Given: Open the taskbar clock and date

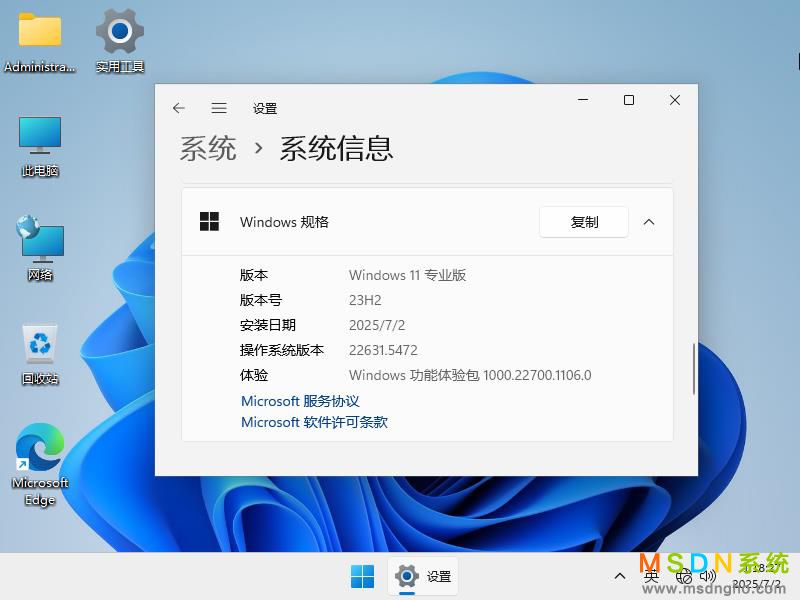Looking at the screenshot, I should [x=757, y=577].
